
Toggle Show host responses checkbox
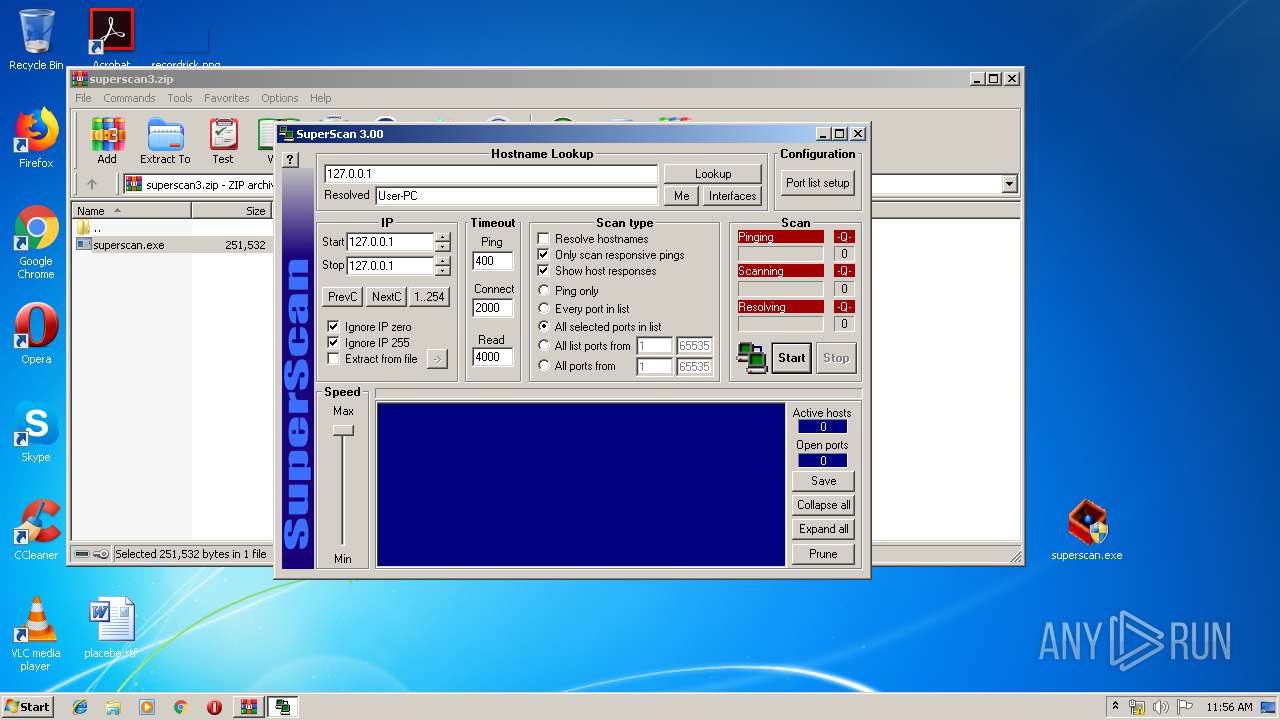coord(544,271)
